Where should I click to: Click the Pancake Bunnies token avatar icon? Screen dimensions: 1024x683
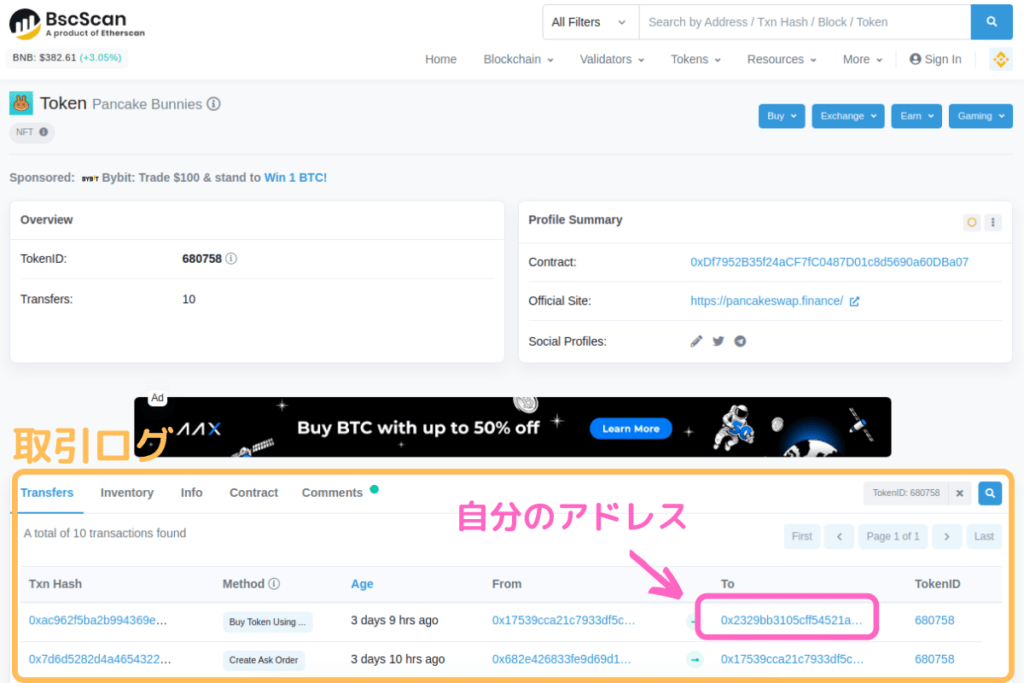[x=21, y=103]
